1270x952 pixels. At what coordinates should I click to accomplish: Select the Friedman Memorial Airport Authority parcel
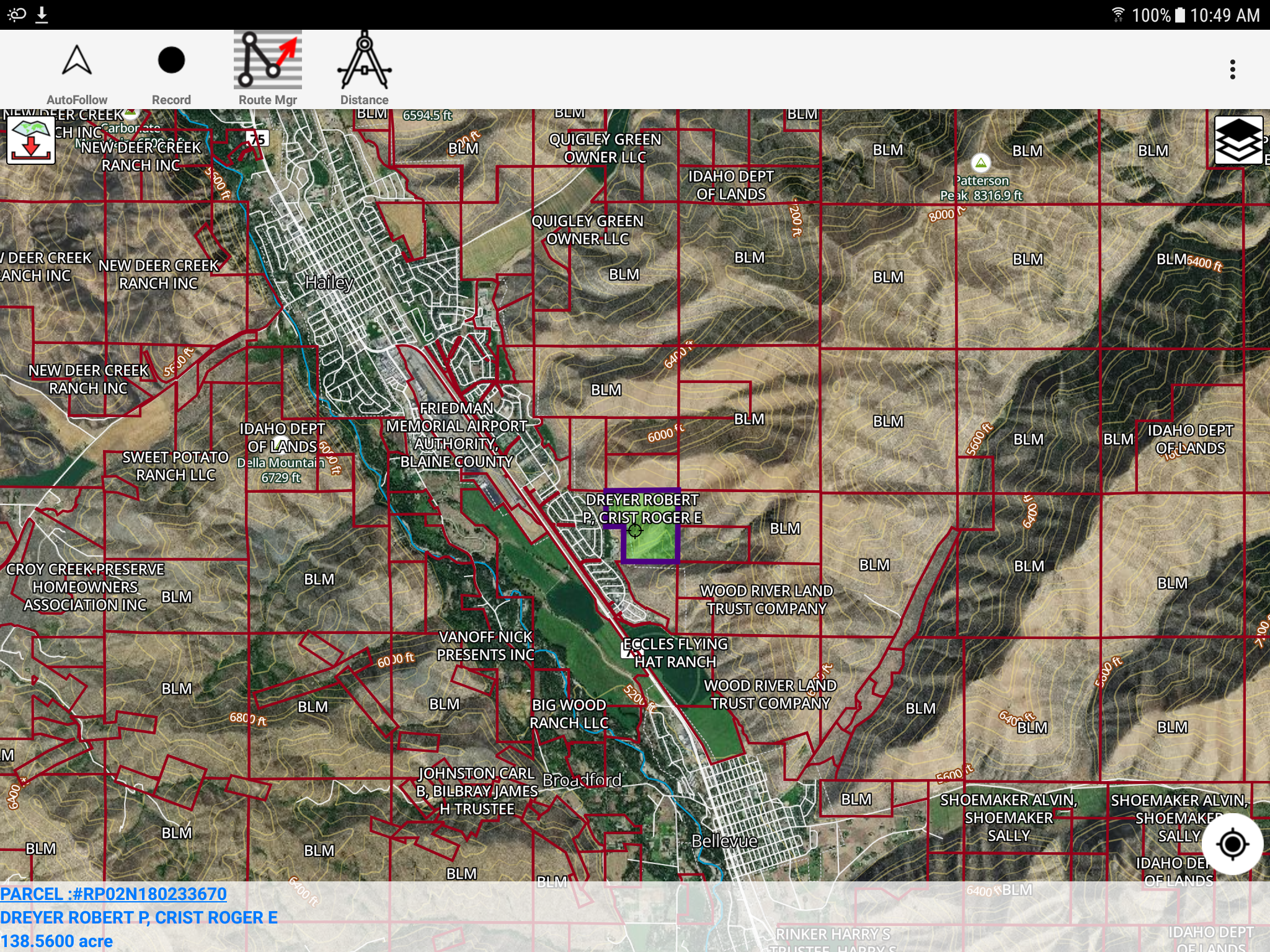click(x=457, y=434)
